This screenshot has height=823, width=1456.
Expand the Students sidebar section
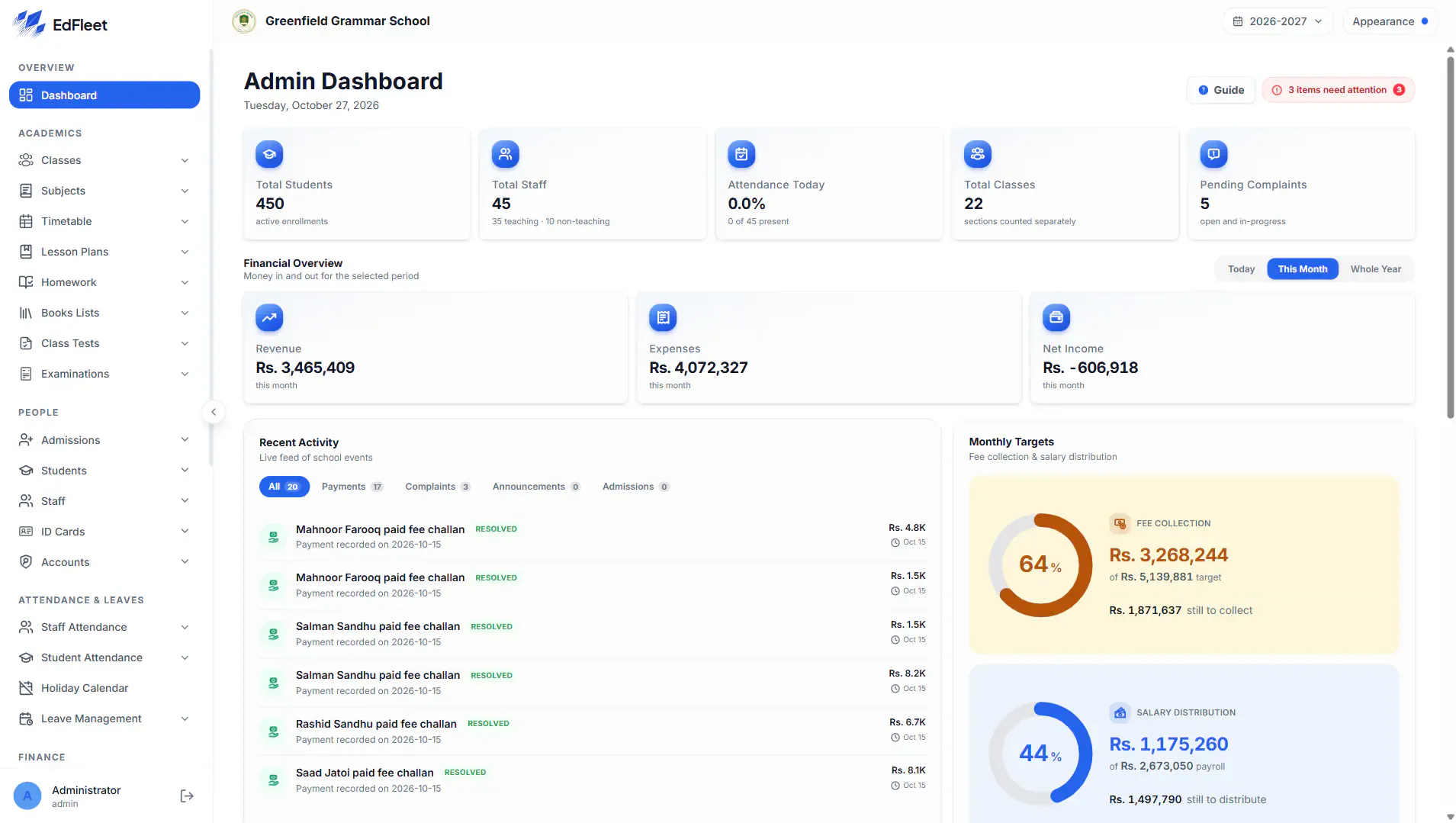coord(104,471)
